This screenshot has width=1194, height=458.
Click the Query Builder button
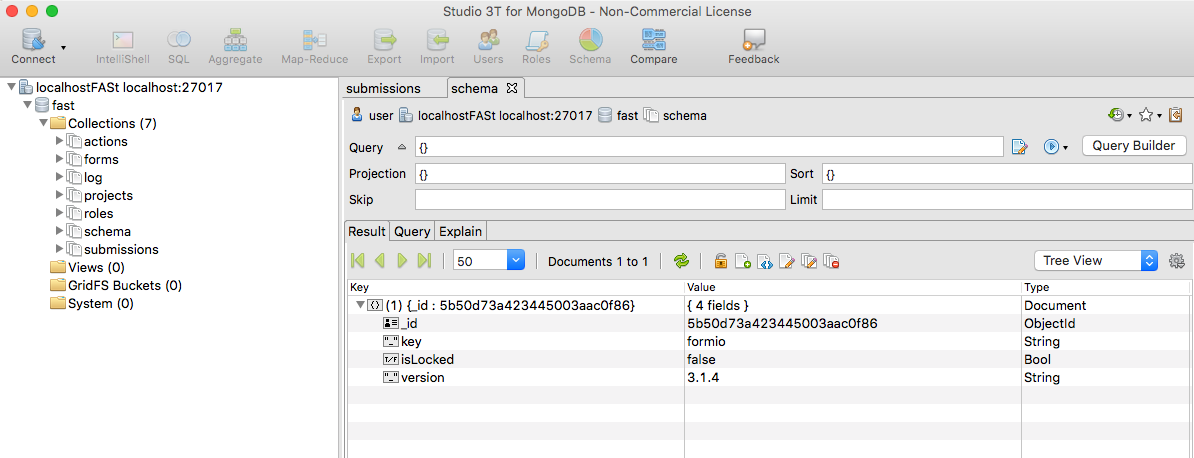tap(1134, 146)
